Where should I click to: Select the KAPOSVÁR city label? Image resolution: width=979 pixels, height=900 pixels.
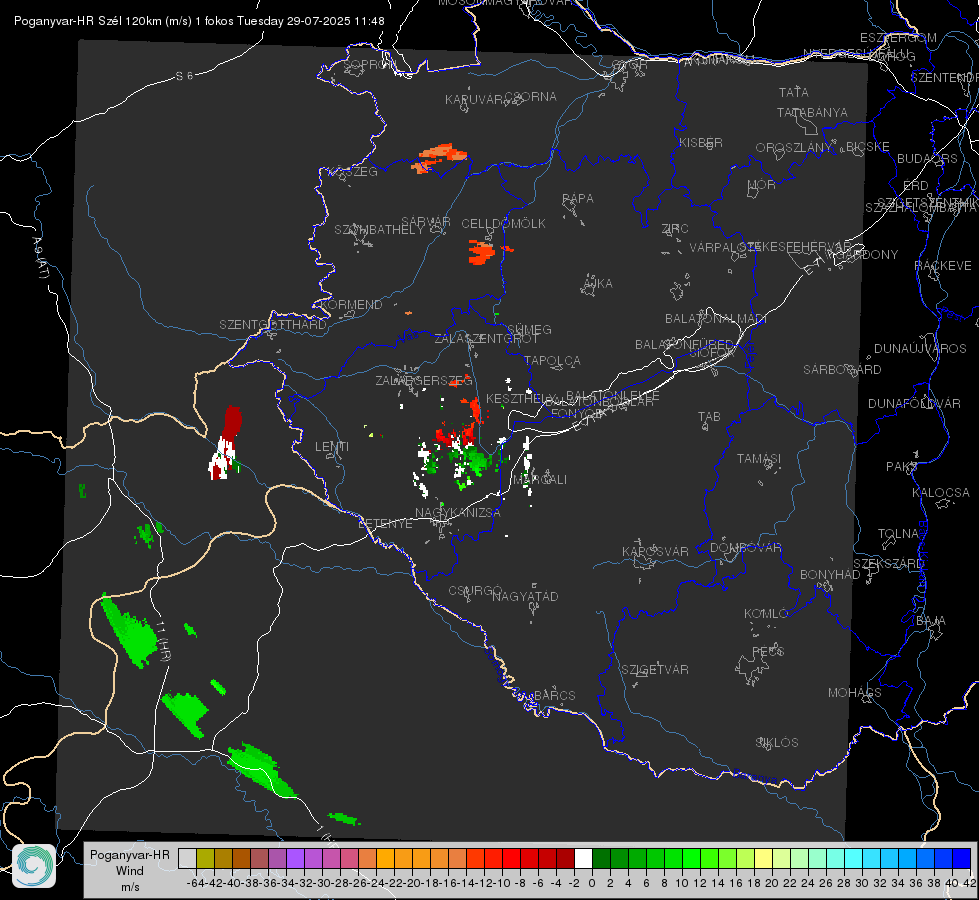(x=656, y=551)
